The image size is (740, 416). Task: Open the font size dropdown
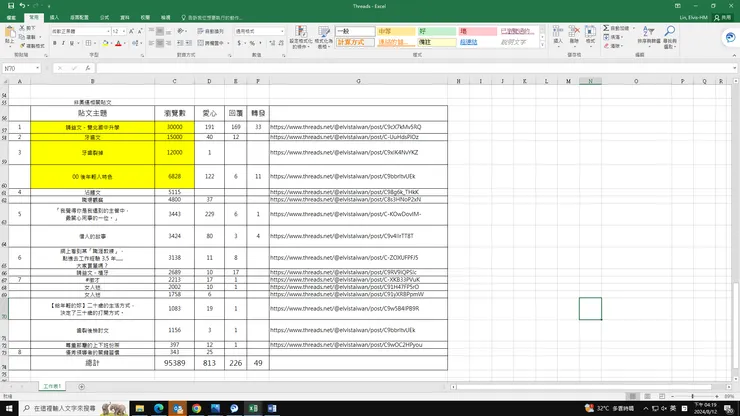[x=124, y=31]
